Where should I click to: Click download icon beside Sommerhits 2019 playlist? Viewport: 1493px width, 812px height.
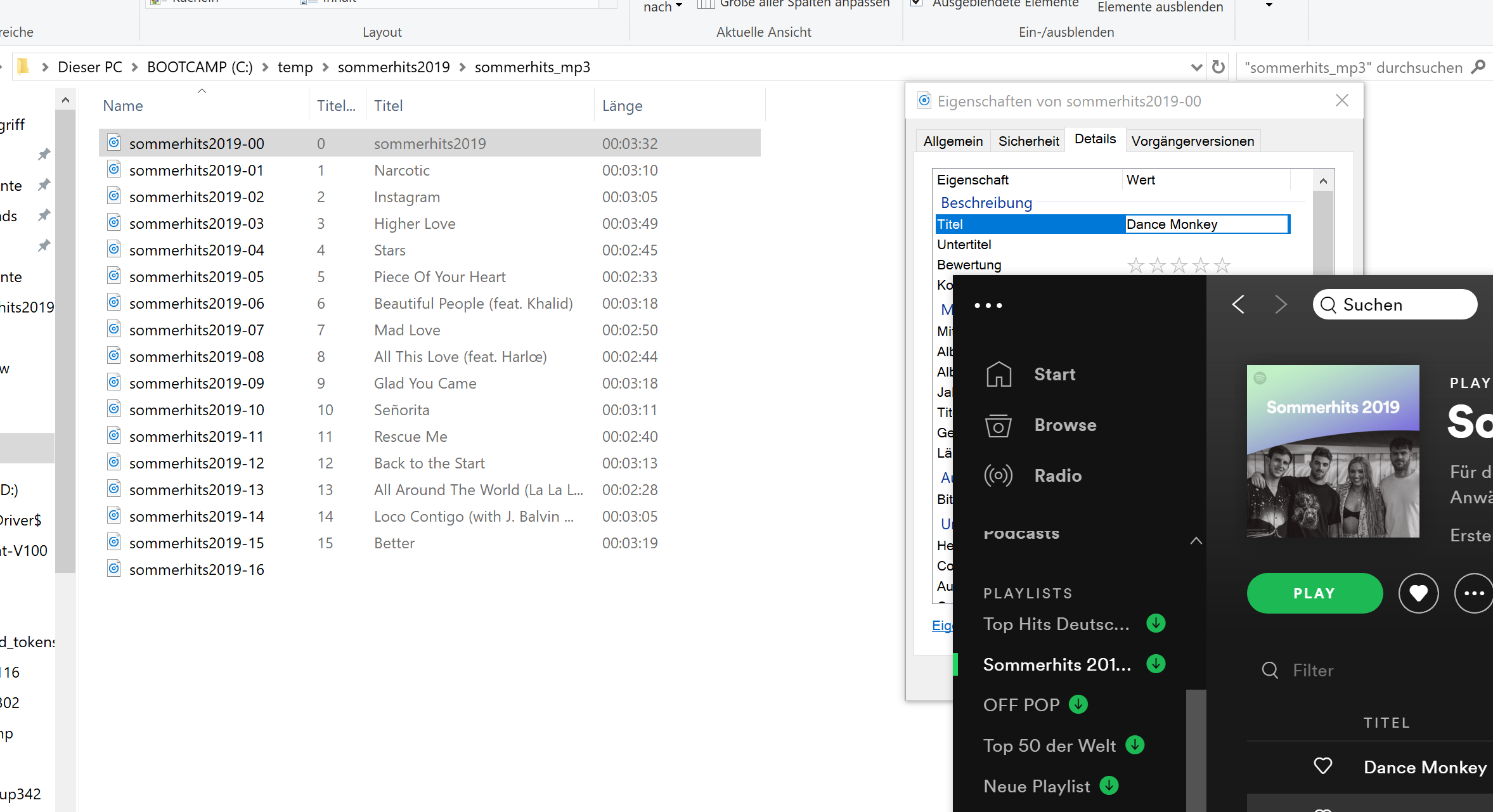pos(1156,664)
